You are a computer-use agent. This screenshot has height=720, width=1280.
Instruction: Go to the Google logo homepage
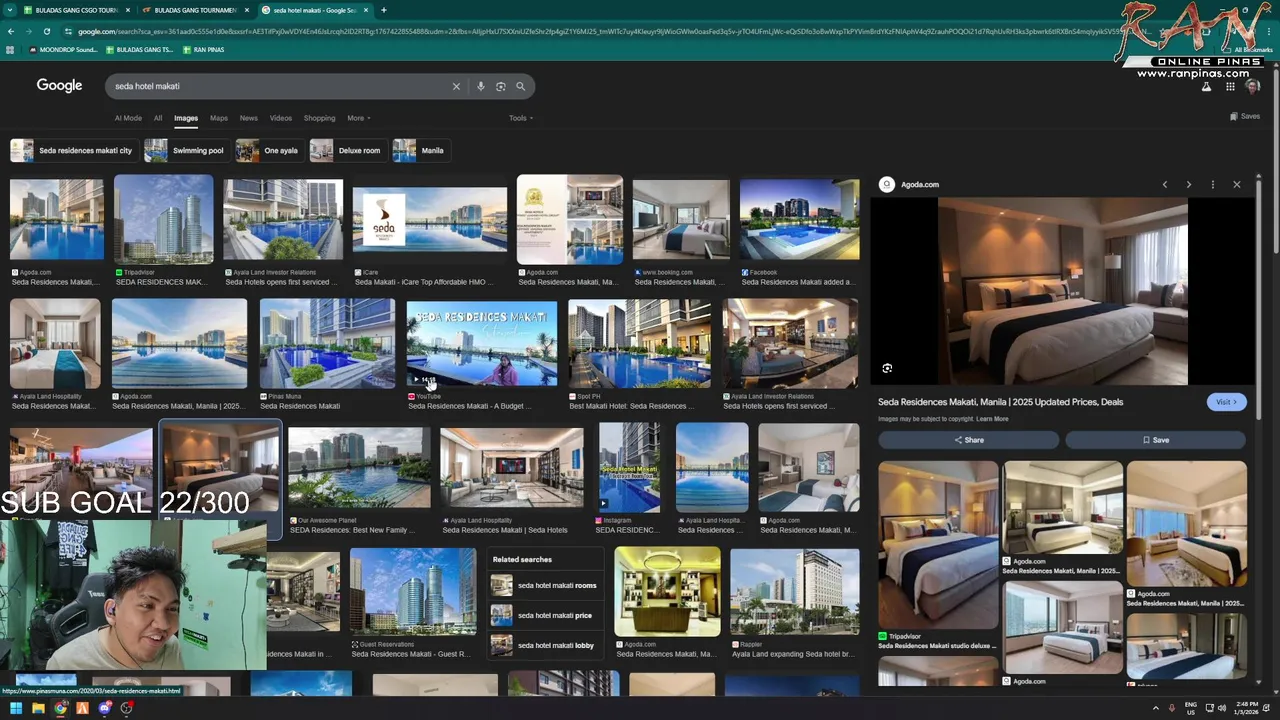pyautogui.click(x=60, y=86)
